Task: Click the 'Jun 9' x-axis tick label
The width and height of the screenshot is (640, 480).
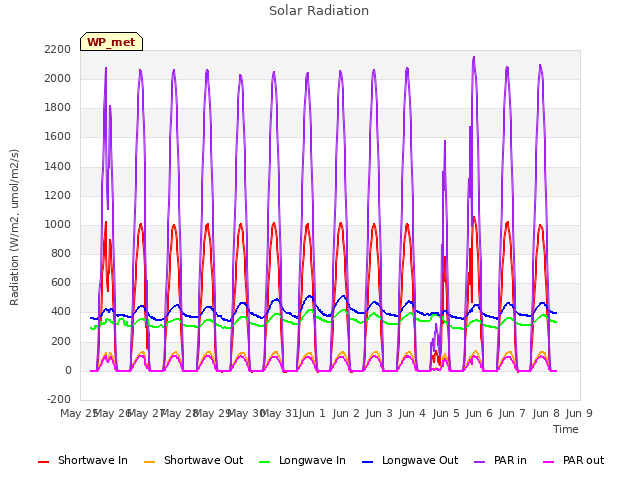Action: pos(579,413)
